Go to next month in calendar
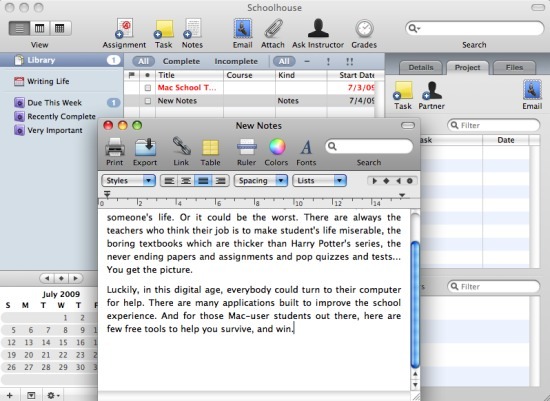Screen dimensions: 550x401 (x=75, y=279)
